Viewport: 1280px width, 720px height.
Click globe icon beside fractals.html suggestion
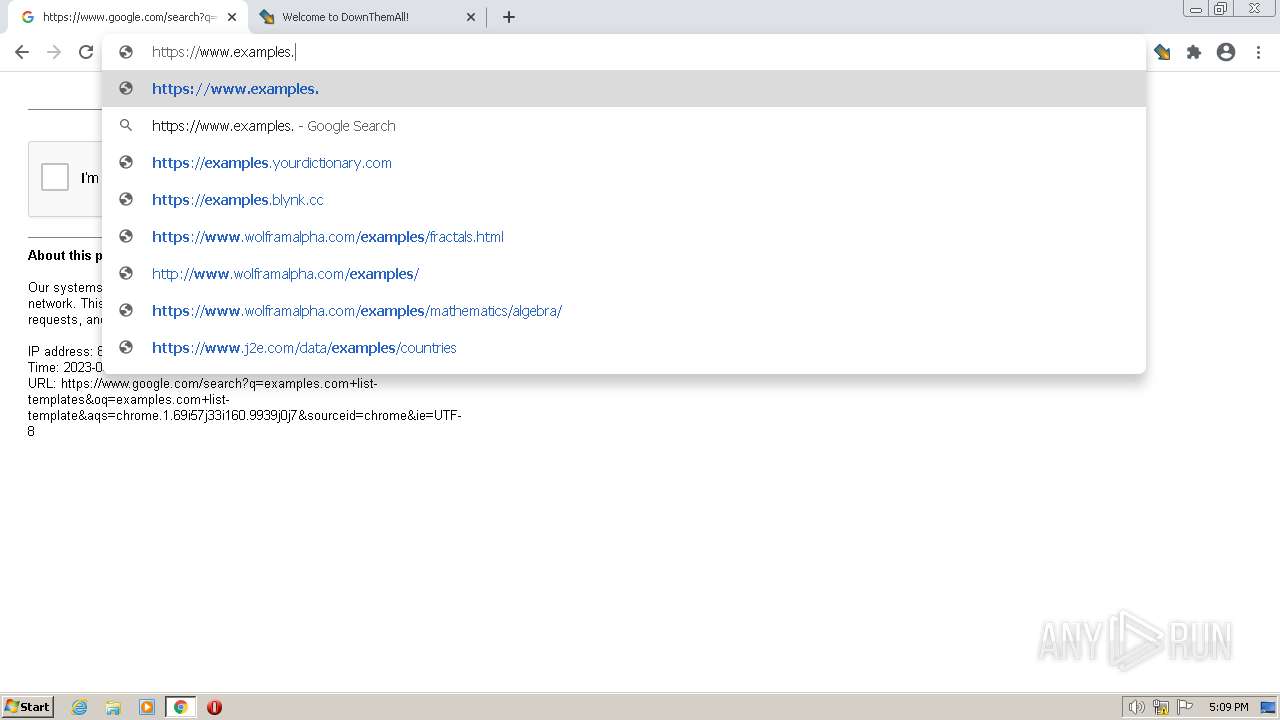coord(126,236)
